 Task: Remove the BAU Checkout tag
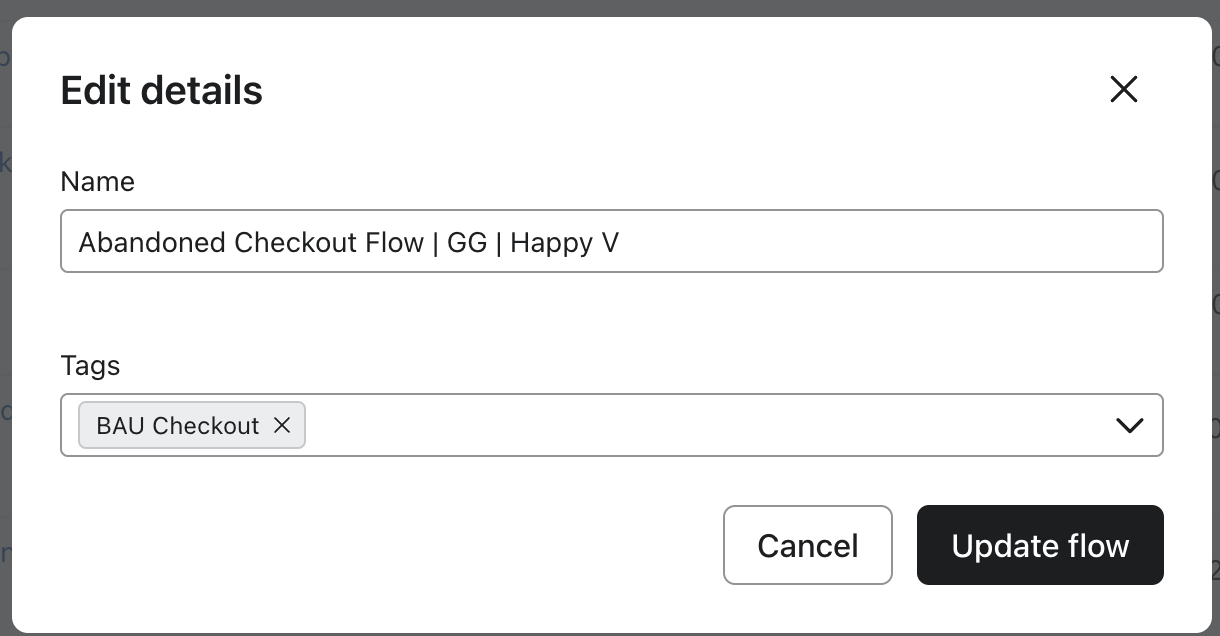click(x=282, y=425)
